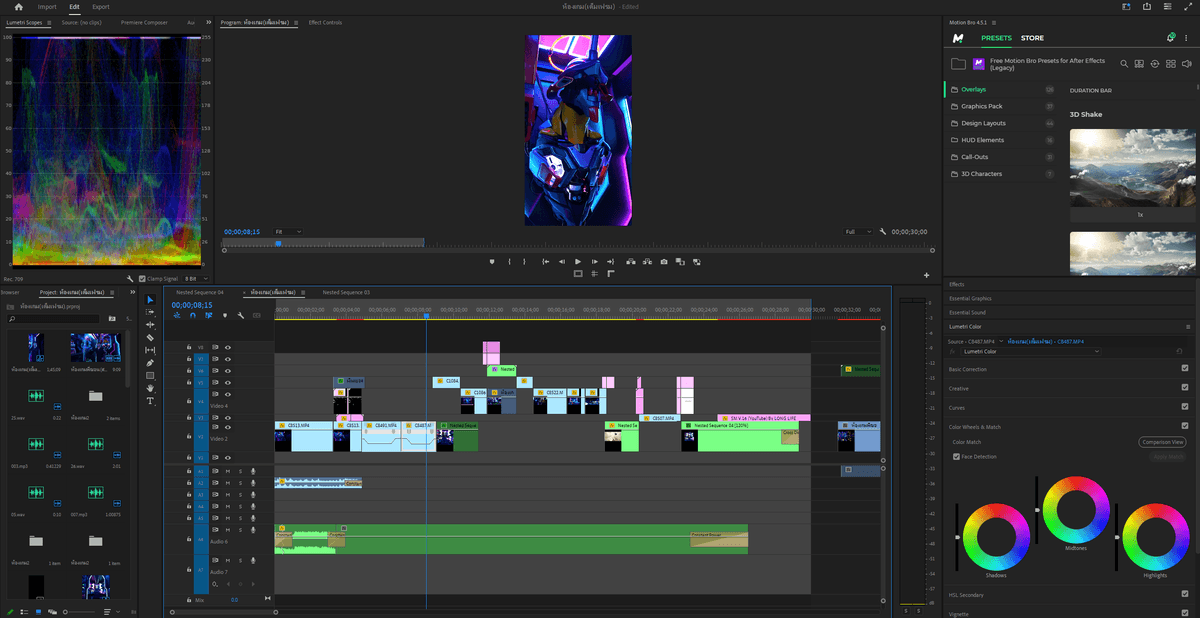Open the Graphics Pack category
The width and height of the screenshot is (1200, 618).
(982, 106)
